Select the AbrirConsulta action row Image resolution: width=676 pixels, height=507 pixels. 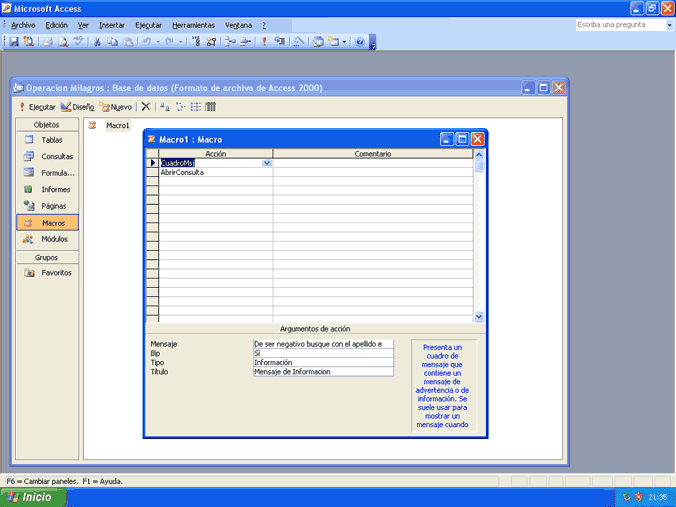pos(216,172)
